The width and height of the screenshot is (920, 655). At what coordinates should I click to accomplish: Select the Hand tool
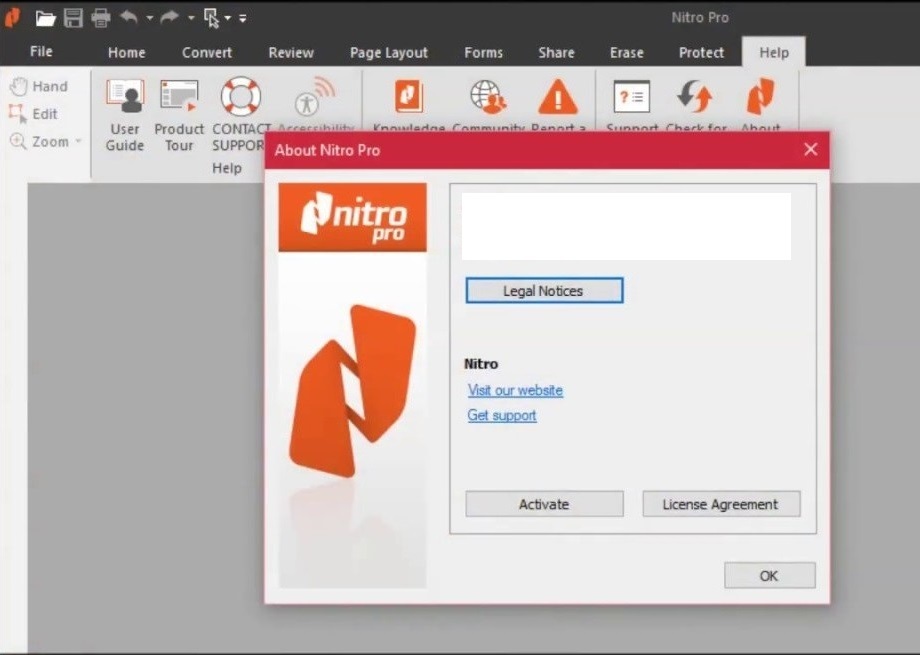(39, 86)
